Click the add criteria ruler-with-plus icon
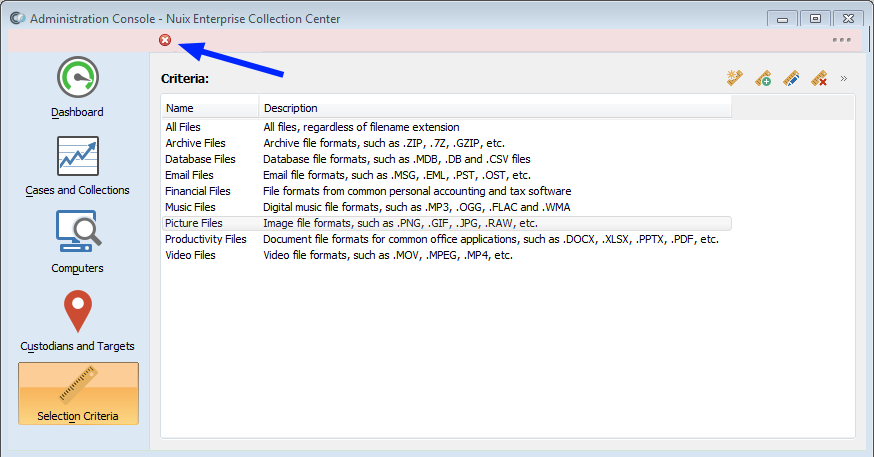Viewport: 874px width, 457px height. tap(763, 78)
